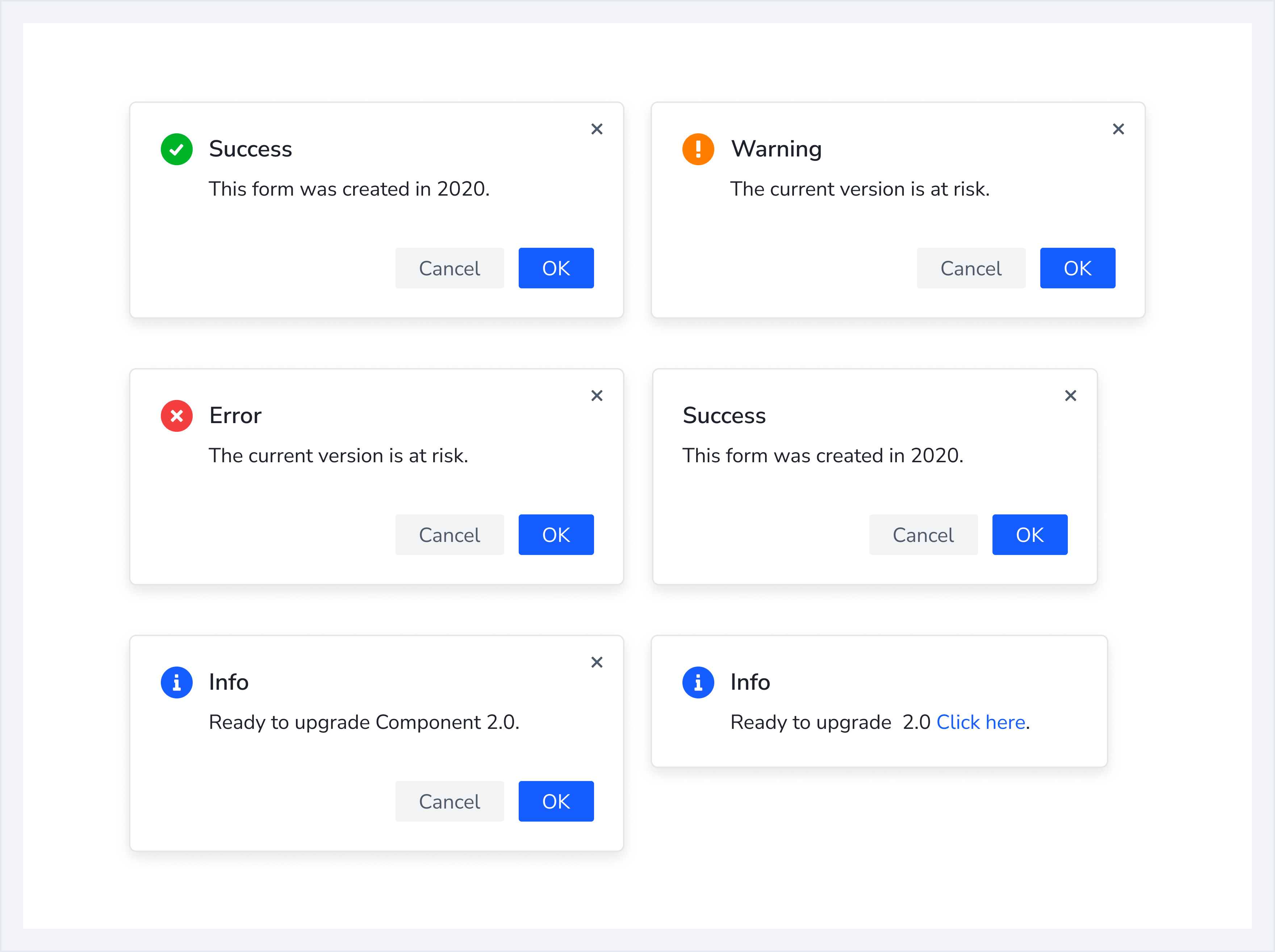
Task: Confirm OK in the Error dialog
Action: click(x=555, y=535)
